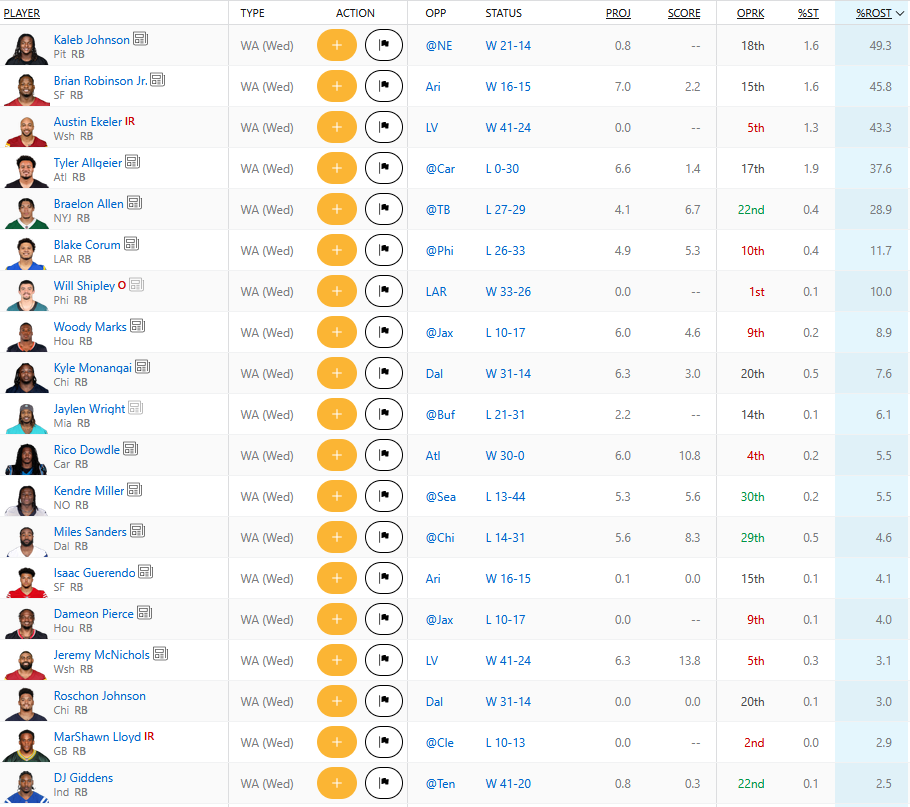
Task: Flag Kendre Miller for watching
Action: point(384,497)
